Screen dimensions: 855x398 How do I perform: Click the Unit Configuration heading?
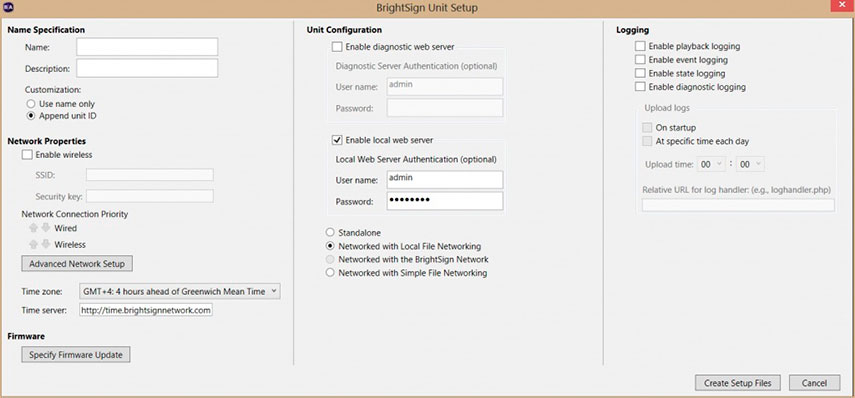coord(344,30)
